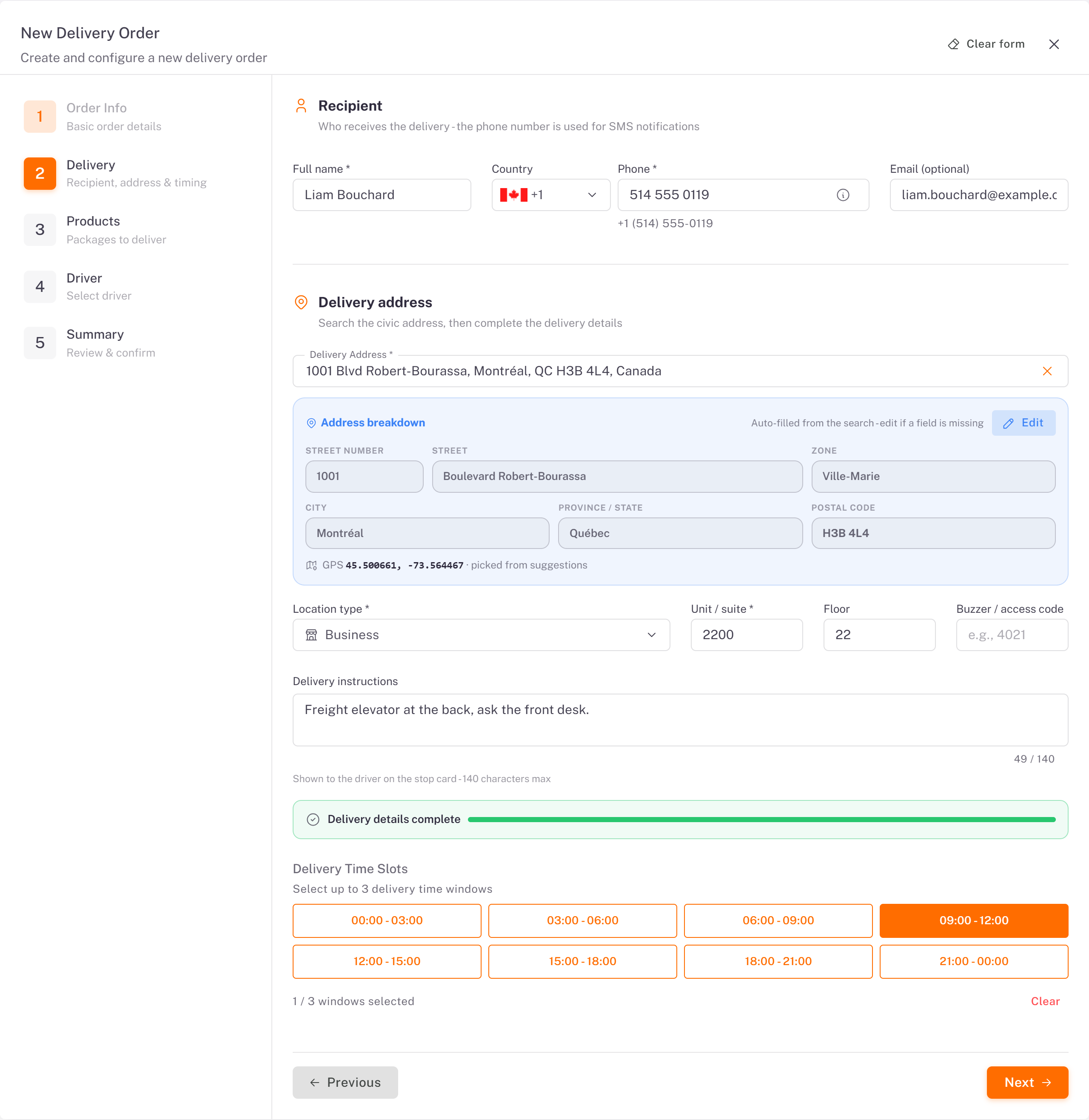Click Edit in Address breakdown
This screenshot has width=1089, height=1120.
(1023, 423)
